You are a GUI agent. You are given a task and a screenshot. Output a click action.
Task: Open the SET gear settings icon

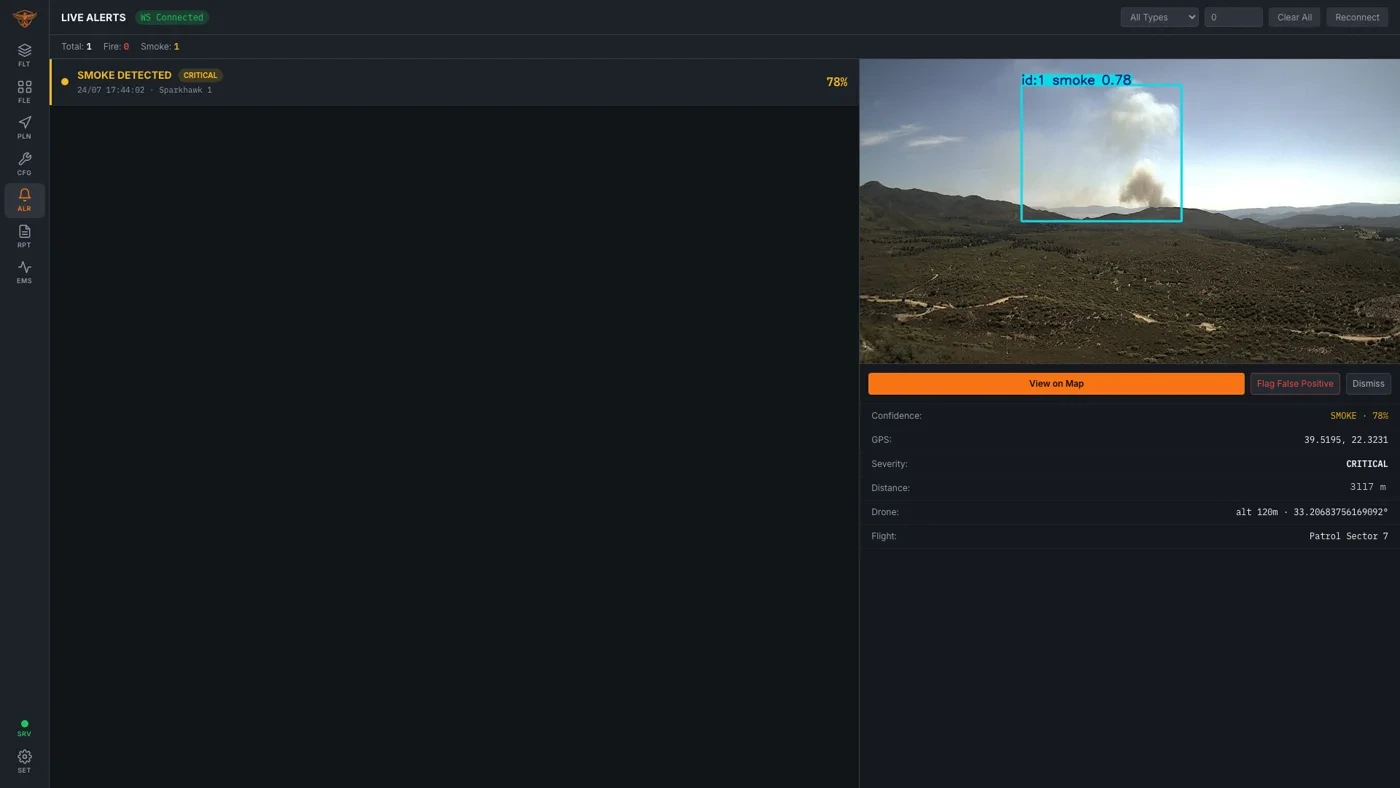coord(24,762)
